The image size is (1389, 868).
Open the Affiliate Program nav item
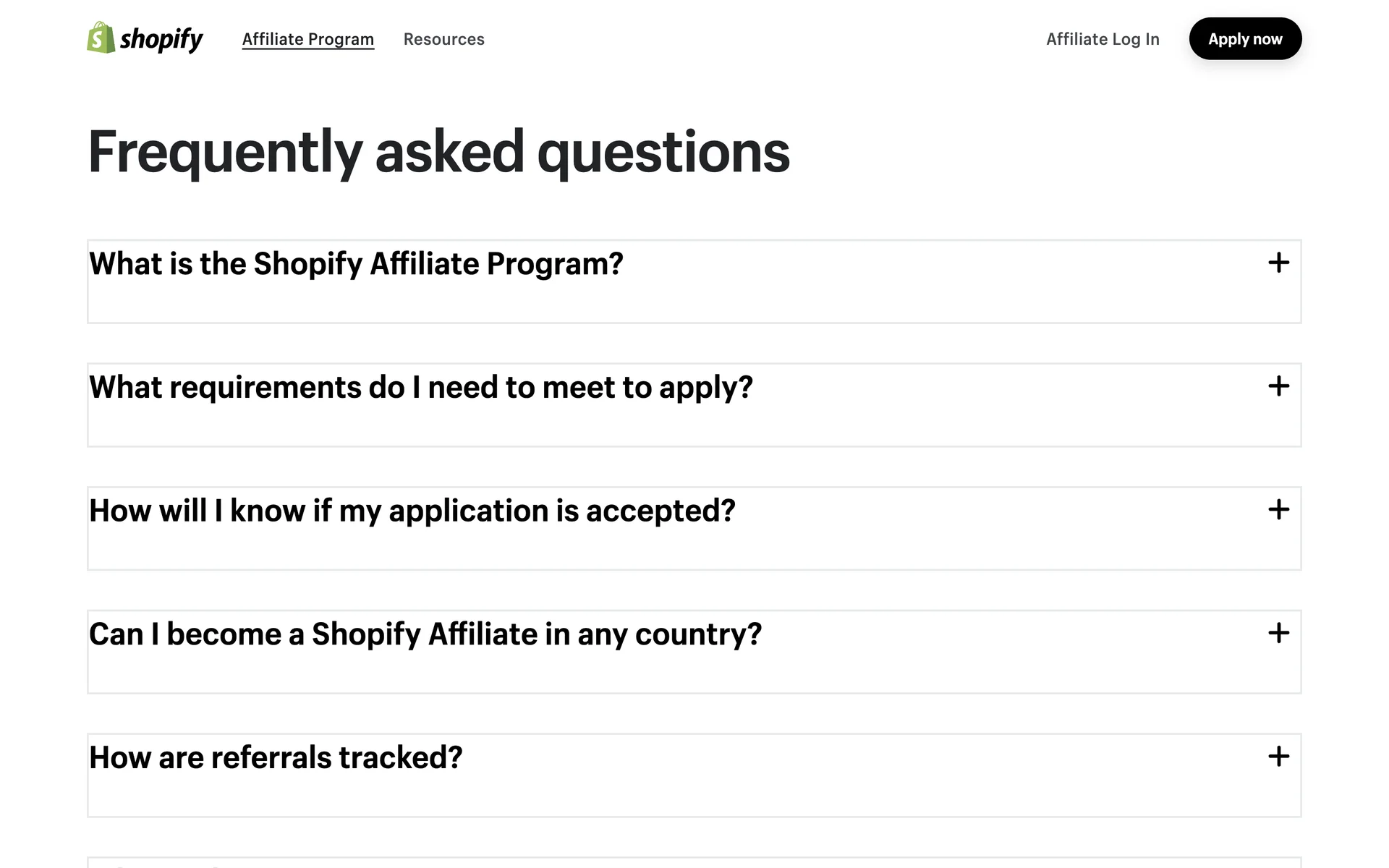pos(308,39)
